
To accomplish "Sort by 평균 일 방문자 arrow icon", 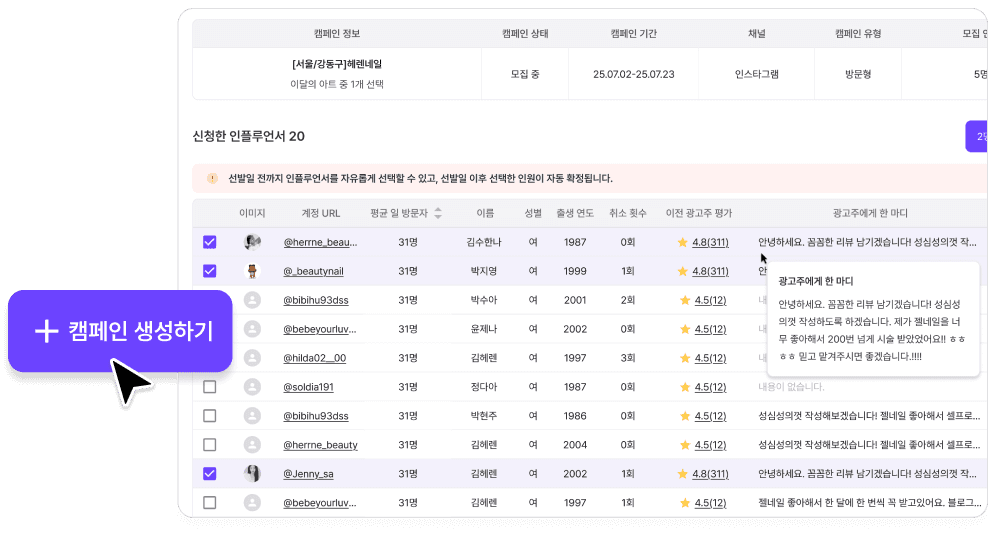I will 438,213.
